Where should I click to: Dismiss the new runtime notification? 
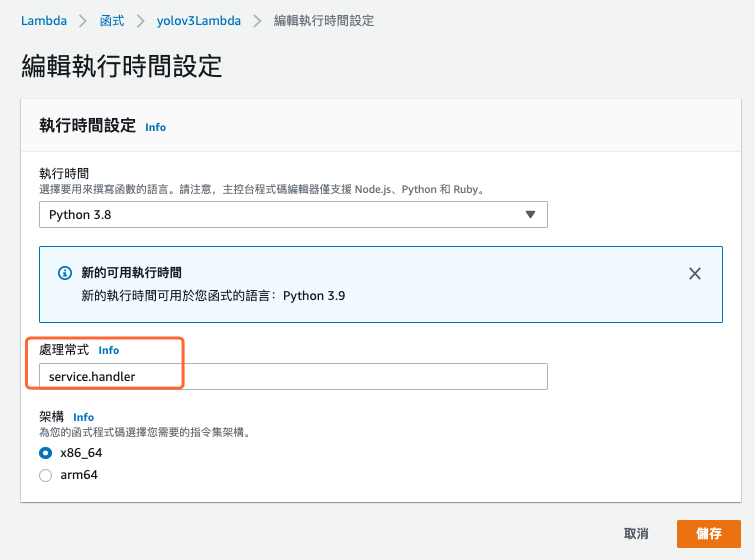pos(695,273)
